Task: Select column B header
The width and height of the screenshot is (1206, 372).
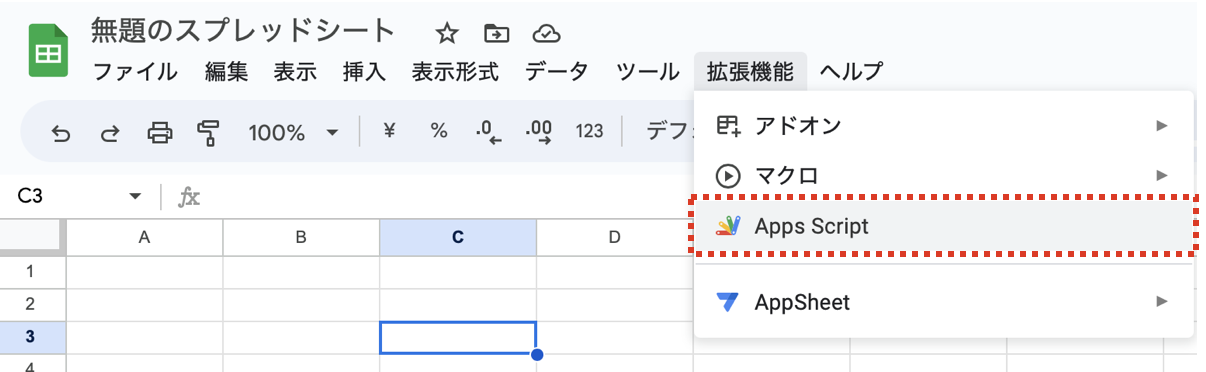Action: click(x=301, y=237)
